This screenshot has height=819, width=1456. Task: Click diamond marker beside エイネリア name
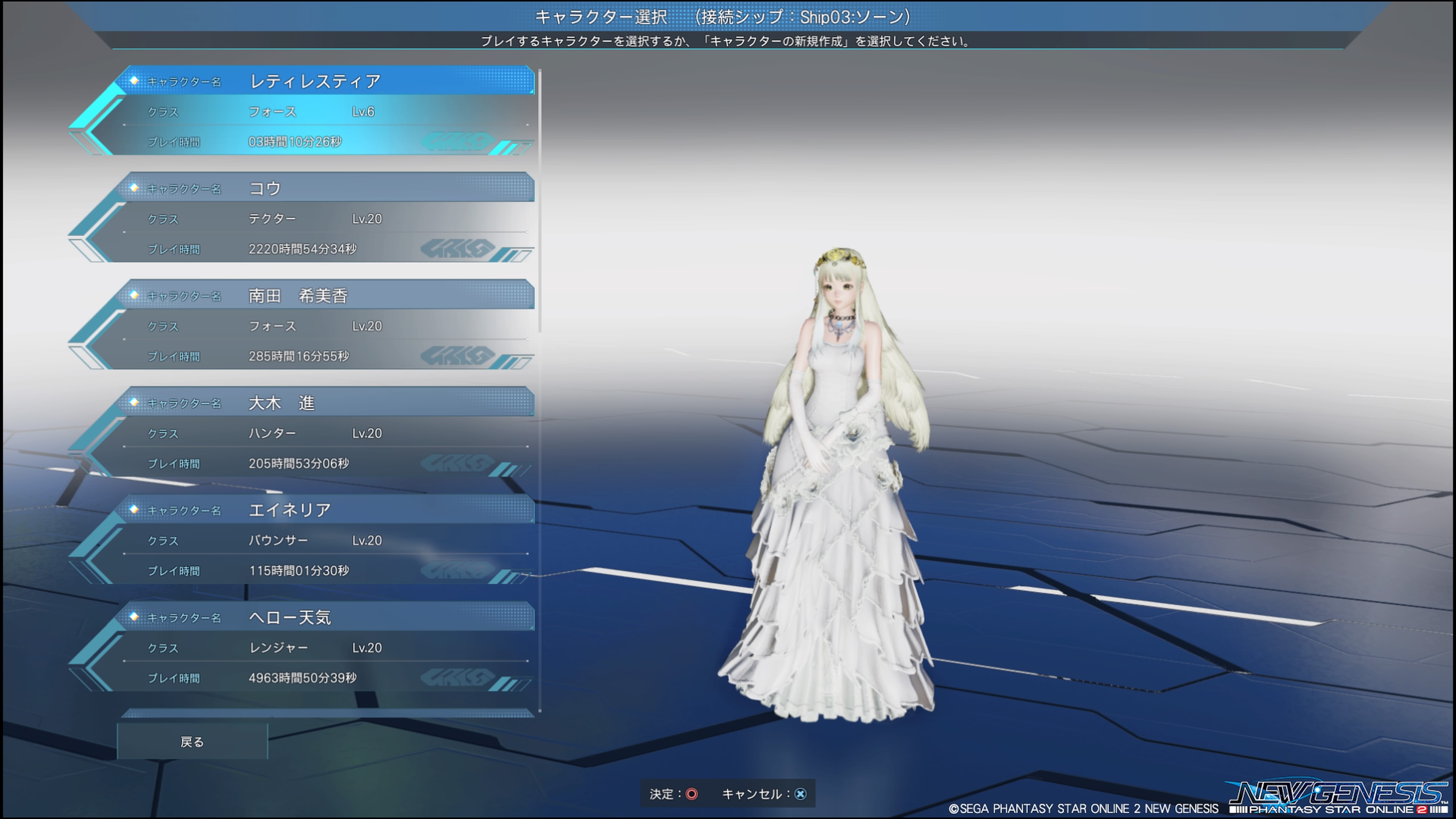pos(134,509)
